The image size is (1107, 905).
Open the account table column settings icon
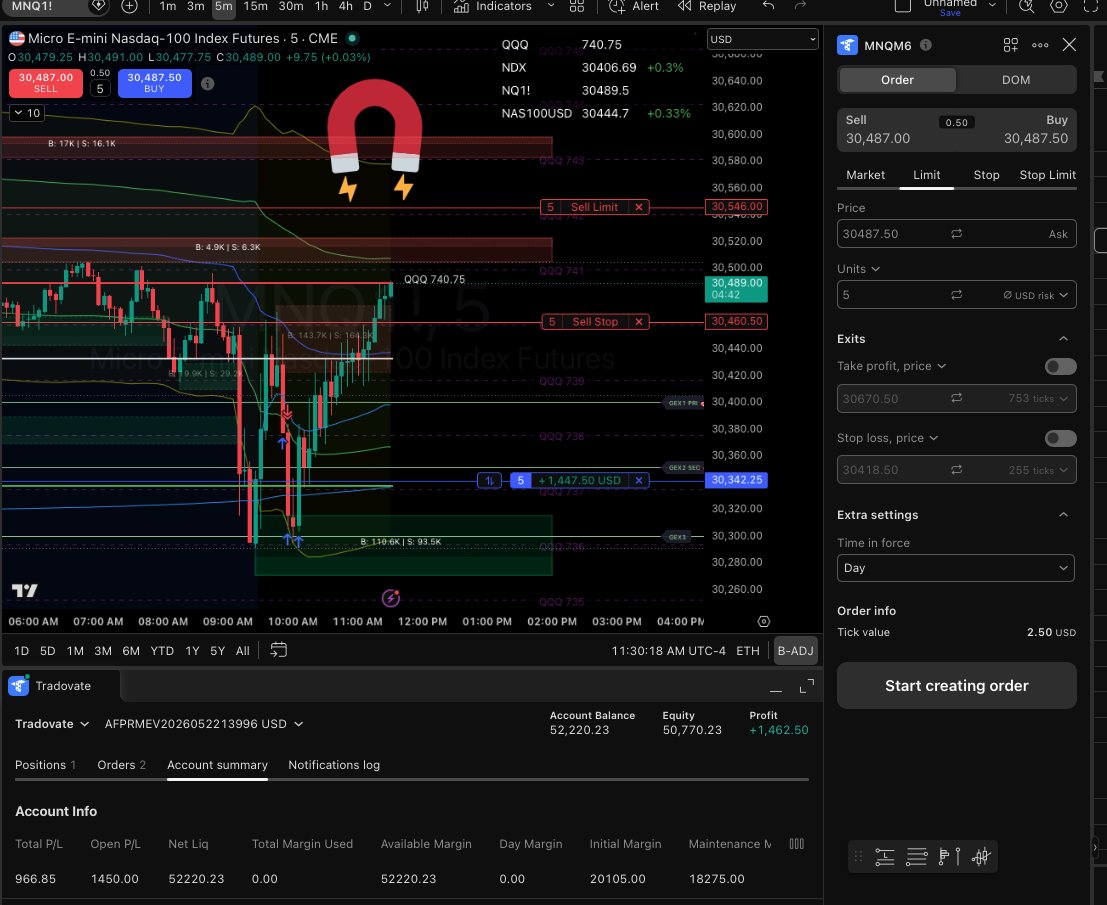pos(796,844)
